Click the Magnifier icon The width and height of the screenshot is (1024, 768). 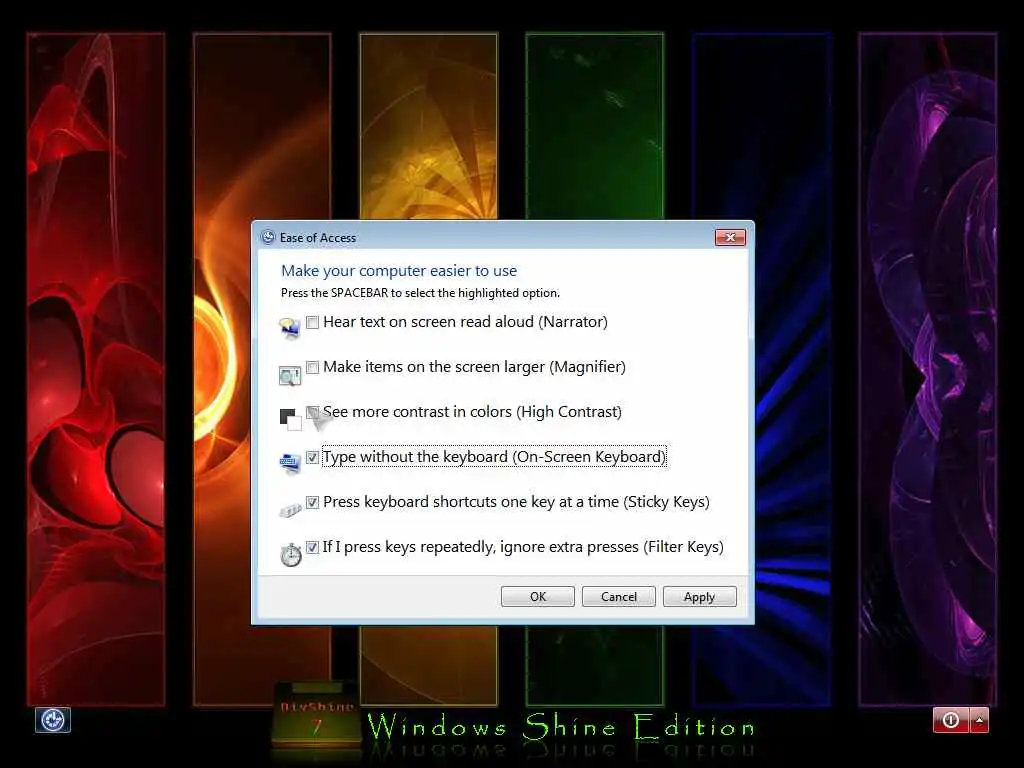point(290,376)
